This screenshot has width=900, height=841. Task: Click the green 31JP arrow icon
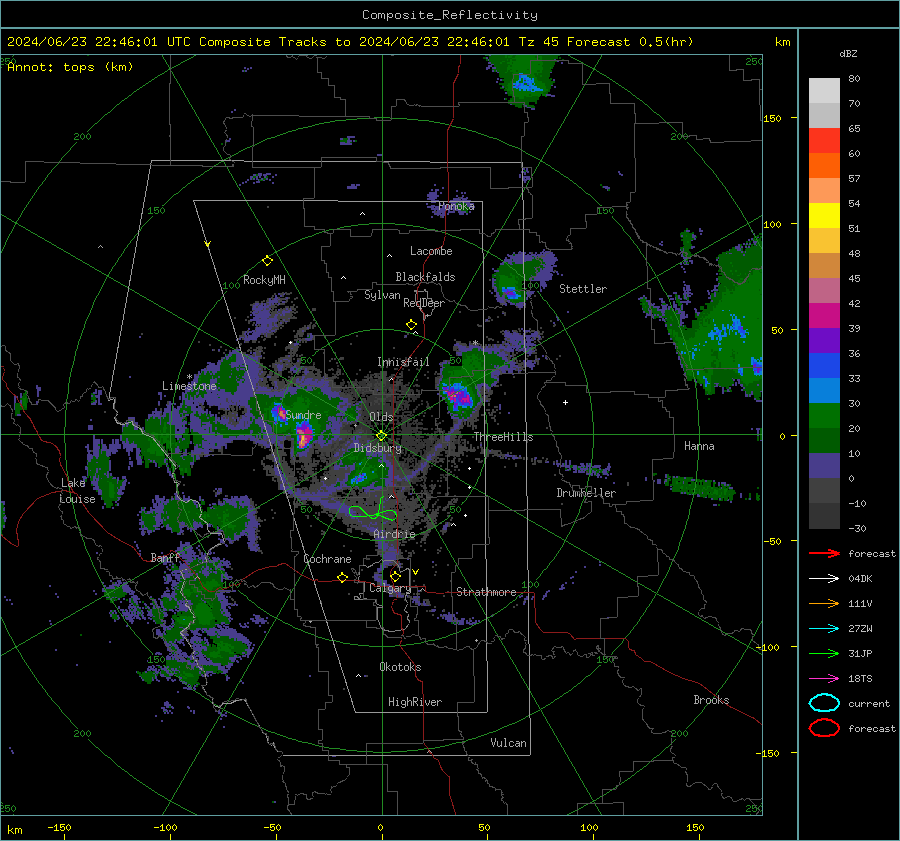tap(824, 653)
